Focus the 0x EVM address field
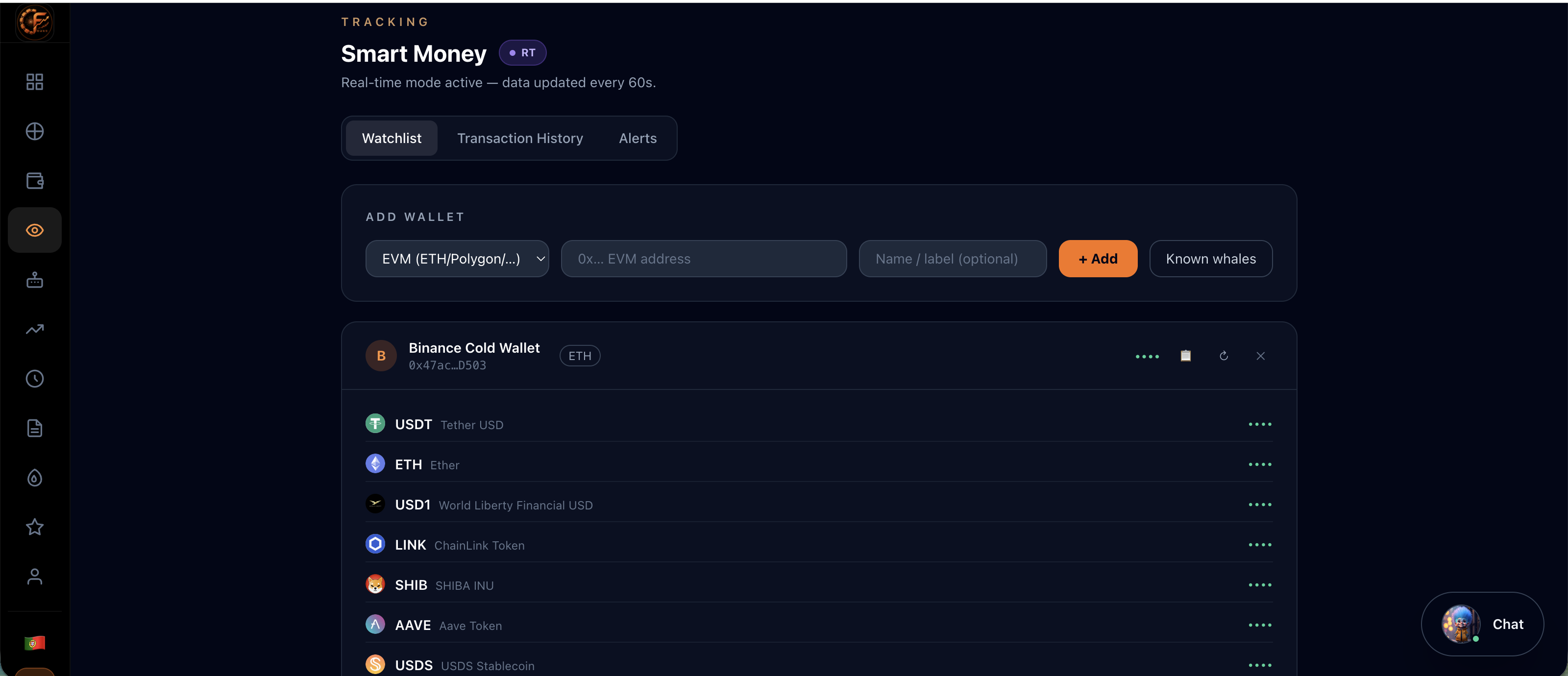The image size is (1568, 676). click(704, 259)
